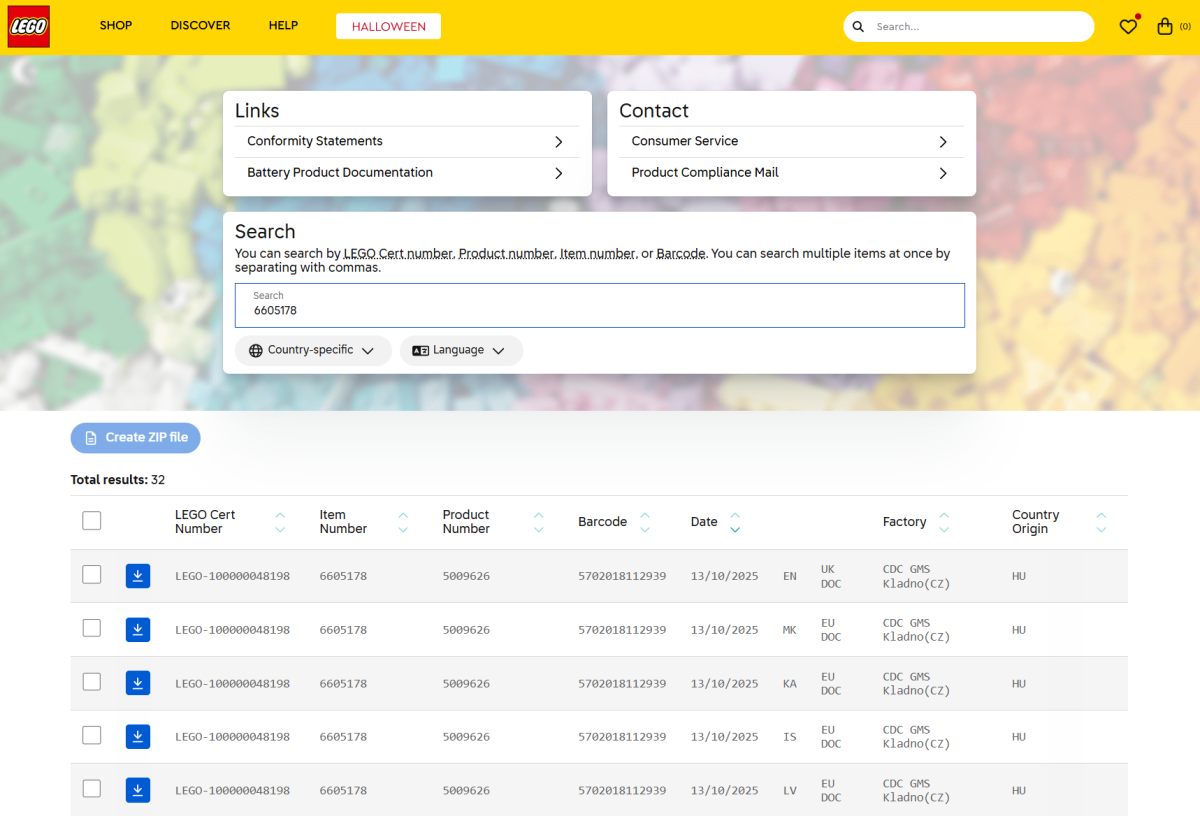
Task: Check the IS row checkbox
Action: [92, 735]
